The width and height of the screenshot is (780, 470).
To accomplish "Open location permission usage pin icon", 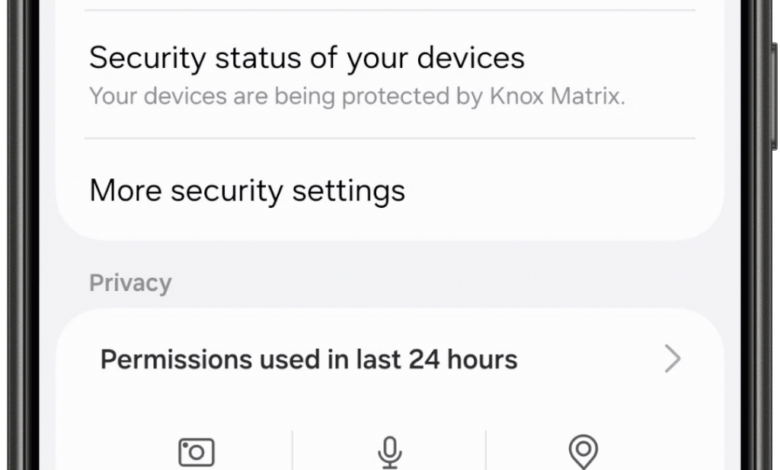I will click(583, 452).
